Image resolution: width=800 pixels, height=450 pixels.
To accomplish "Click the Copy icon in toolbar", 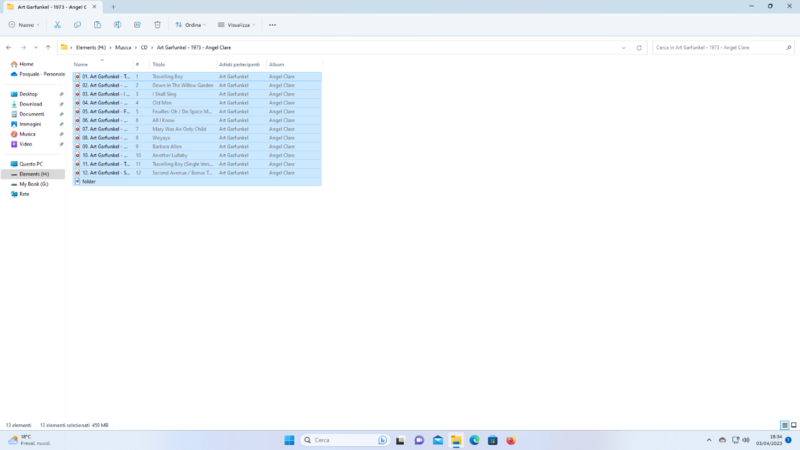I will pyautogui.click(x=77, y=24).
